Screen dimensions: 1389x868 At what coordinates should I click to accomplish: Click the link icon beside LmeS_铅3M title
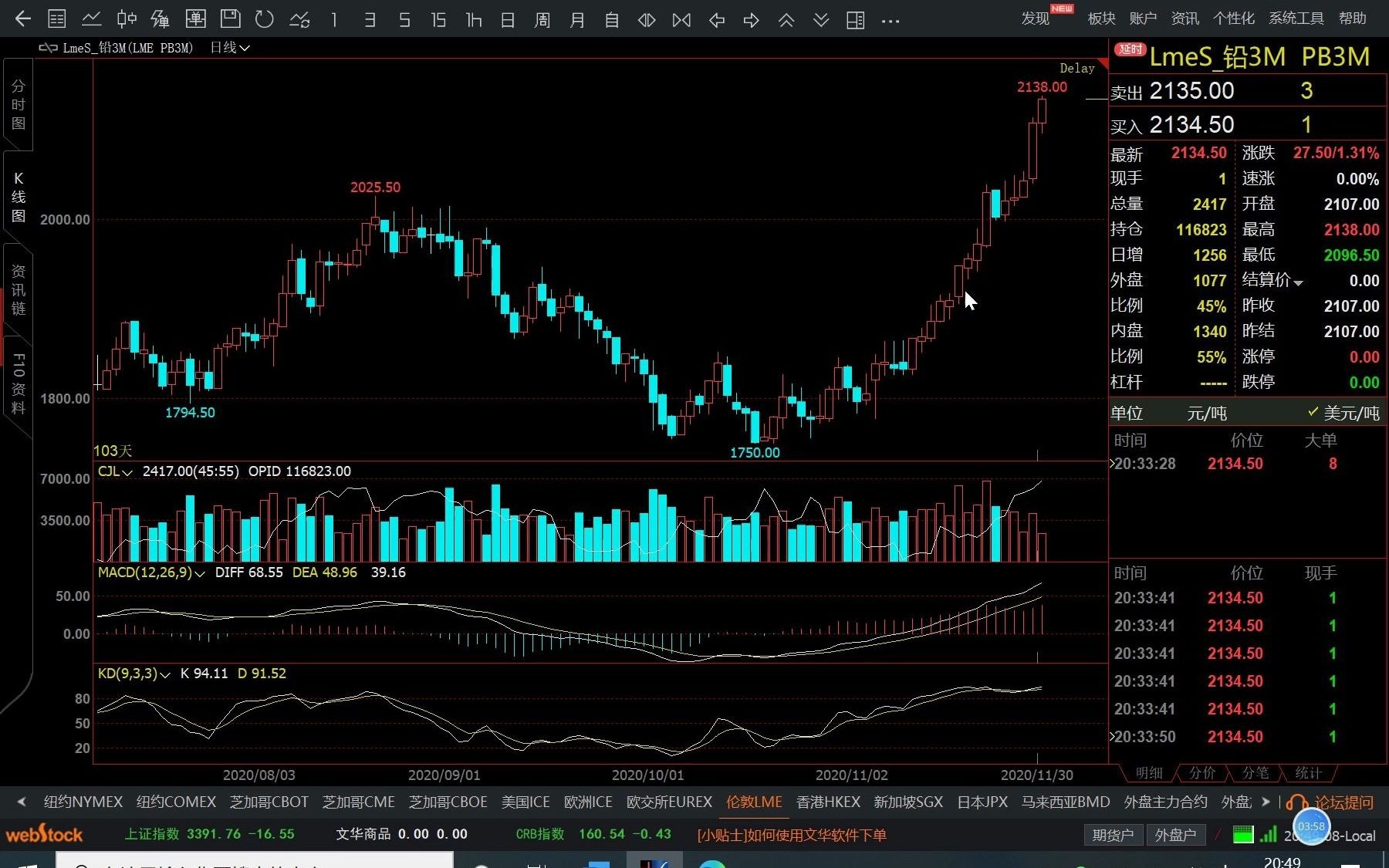[48, 48]
